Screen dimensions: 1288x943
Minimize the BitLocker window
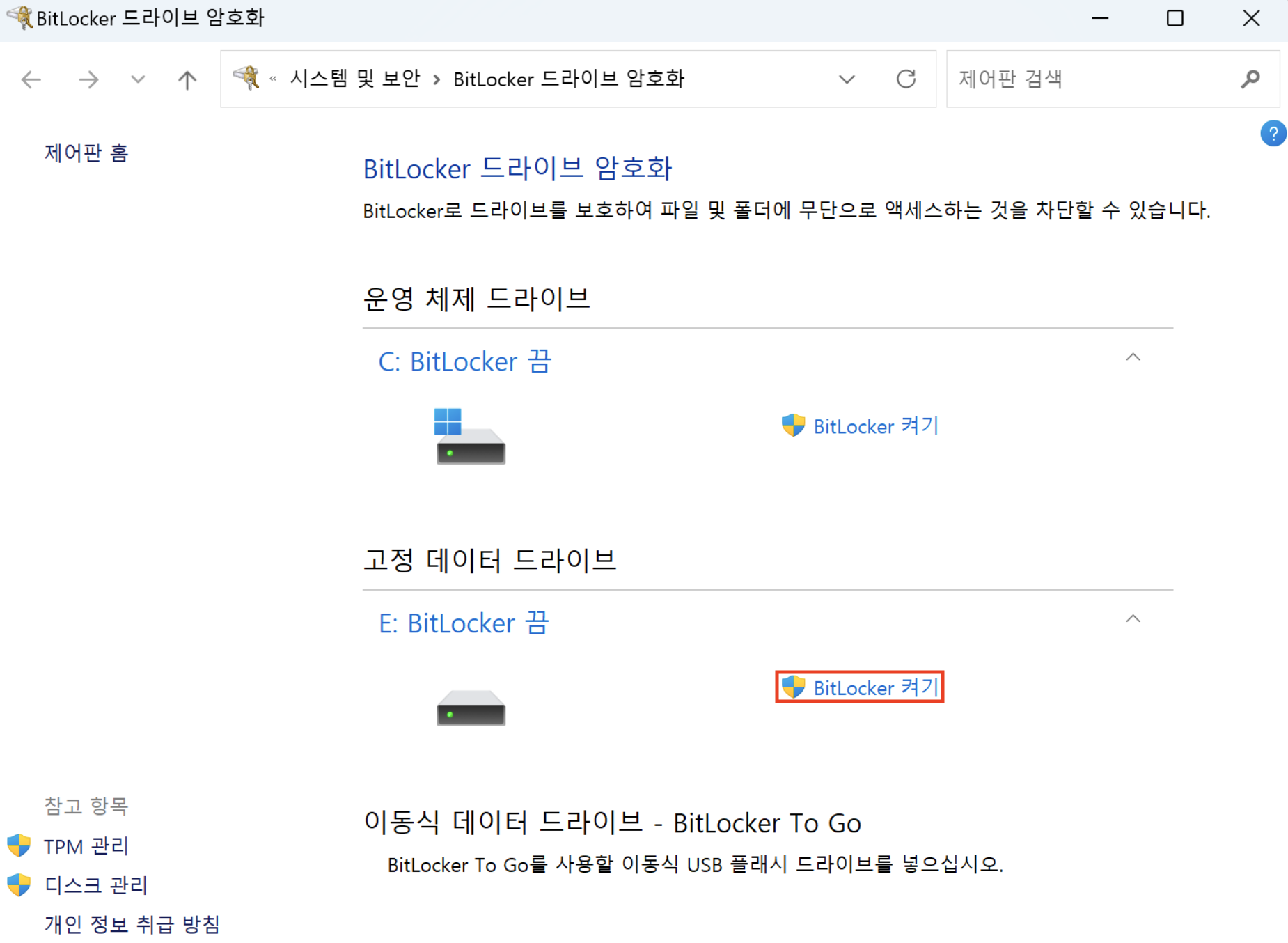pyautogui.click(x=1100, y=18)
